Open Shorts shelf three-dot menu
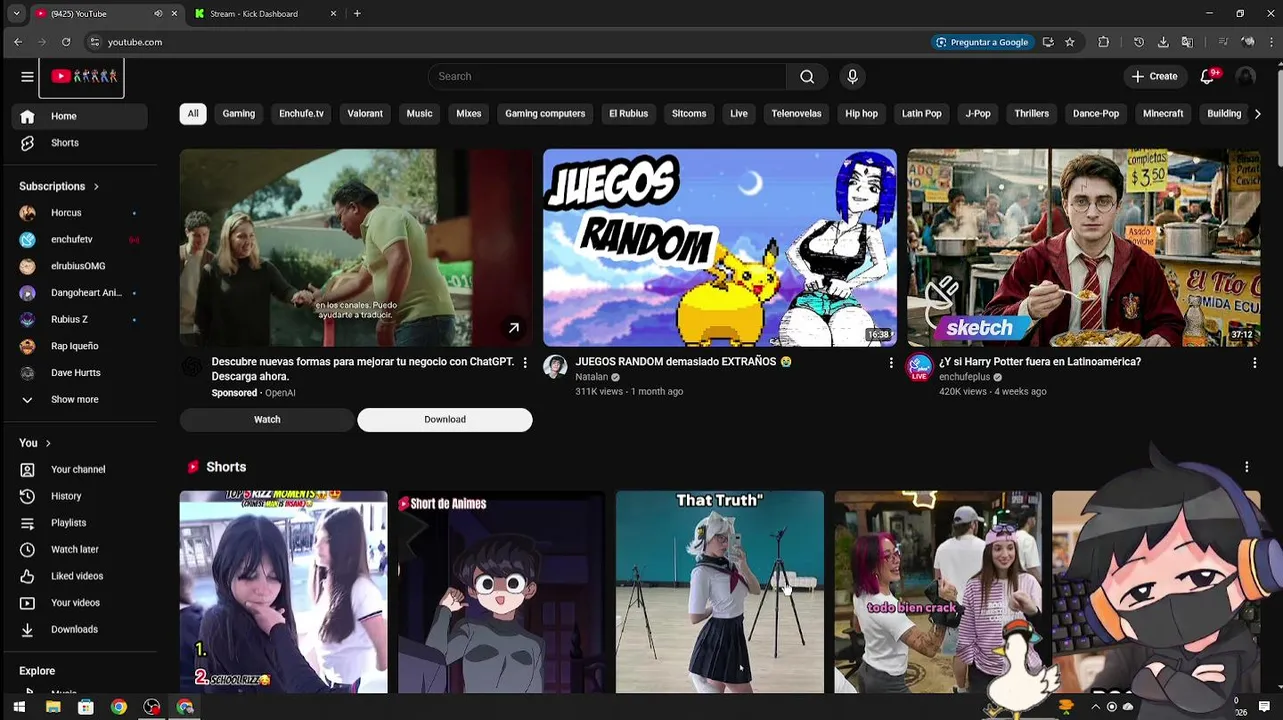The image size is (1283, 720). [x=1247, y=467]
